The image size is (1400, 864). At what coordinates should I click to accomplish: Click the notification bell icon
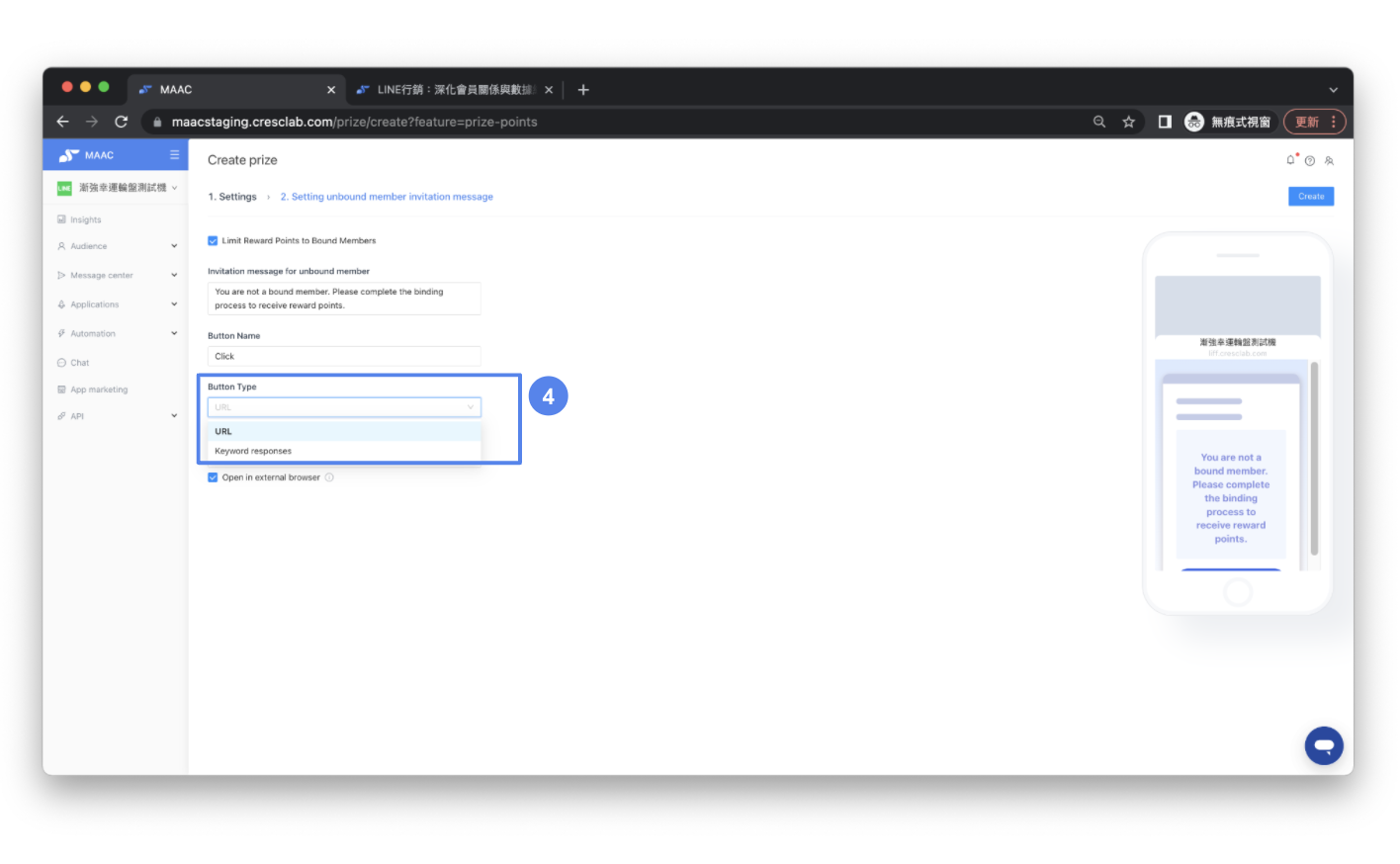point(1290,160)
